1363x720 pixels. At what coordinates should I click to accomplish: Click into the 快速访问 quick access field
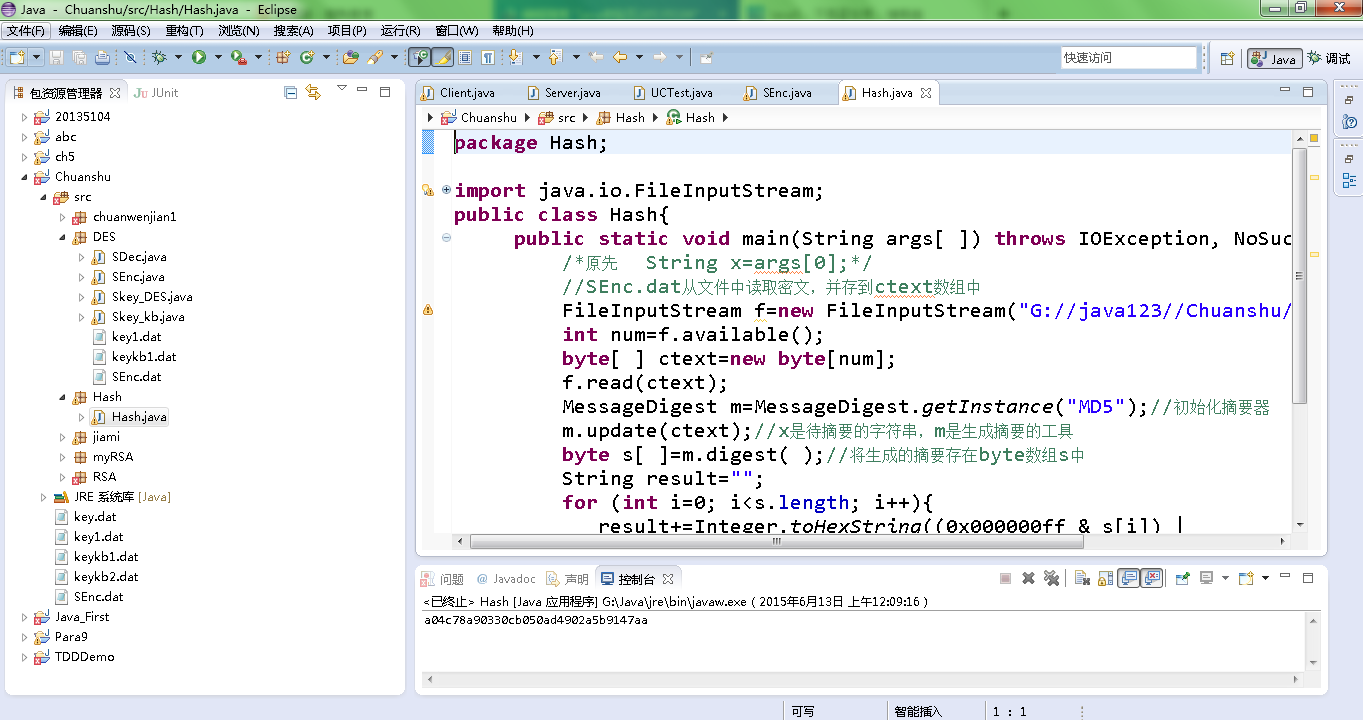point(1128,58)
